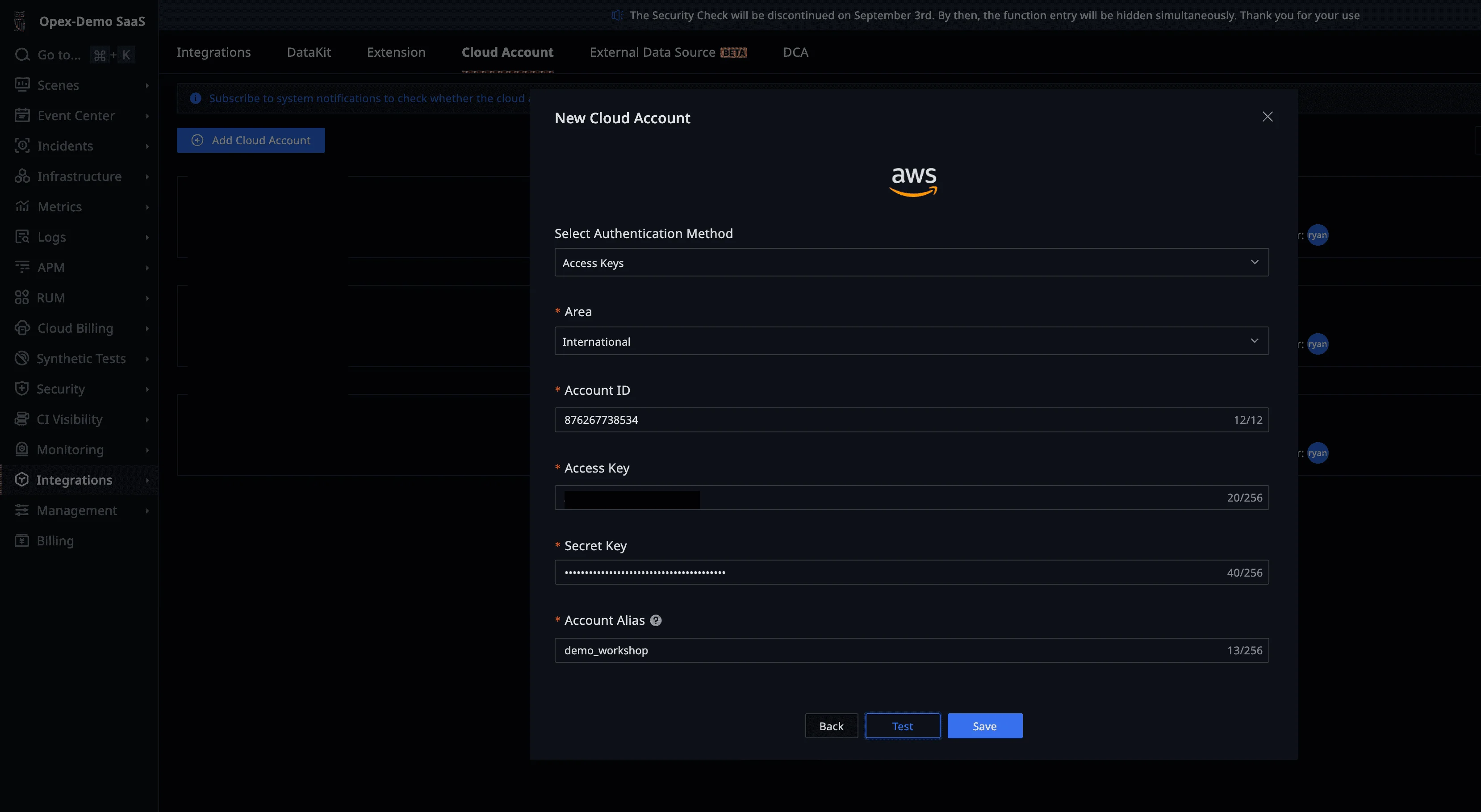
Task: Expand the Monitoring submenu arrow
Action: pyautogui.click(x=147, y=450)
